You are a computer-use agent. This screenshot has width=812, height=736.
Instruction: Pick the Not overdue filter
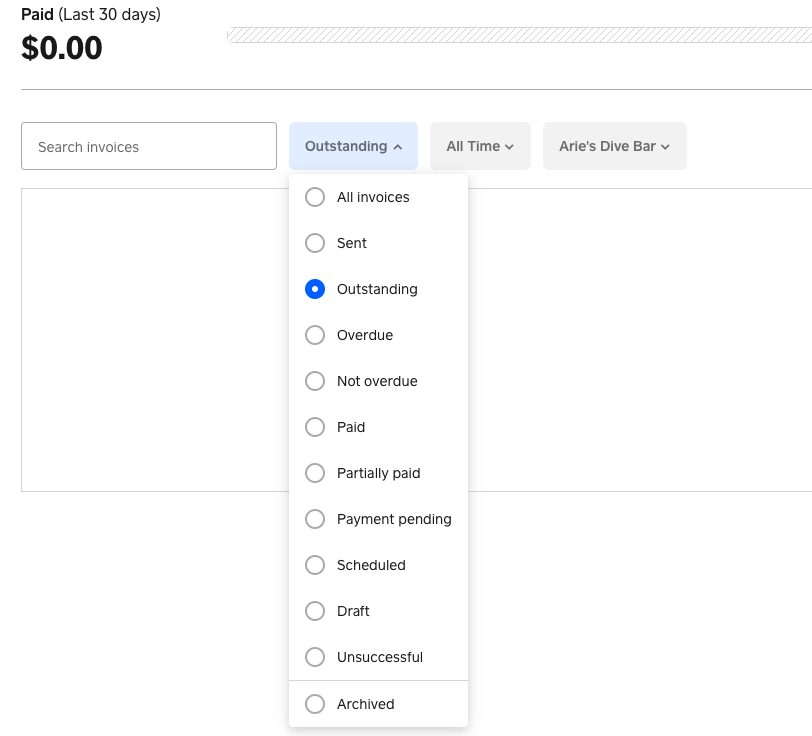click(x=315, y=381)
